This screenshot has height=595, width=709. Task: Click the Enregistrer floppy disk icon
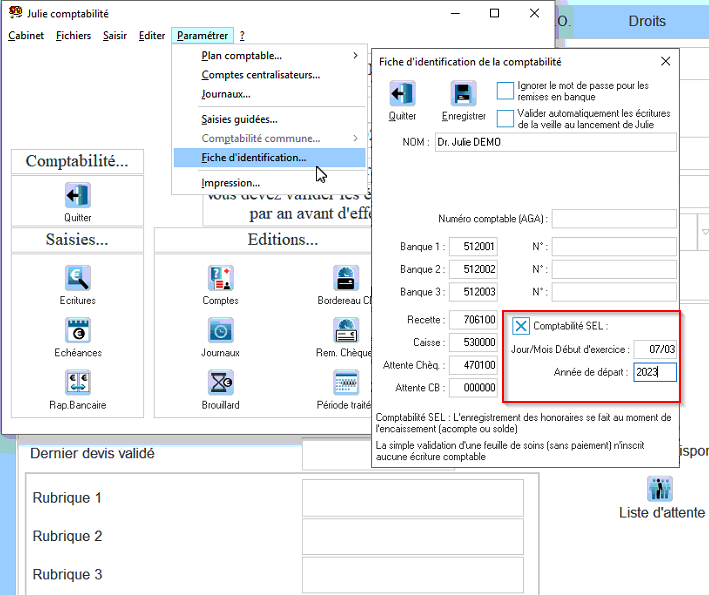click(463, 94)
